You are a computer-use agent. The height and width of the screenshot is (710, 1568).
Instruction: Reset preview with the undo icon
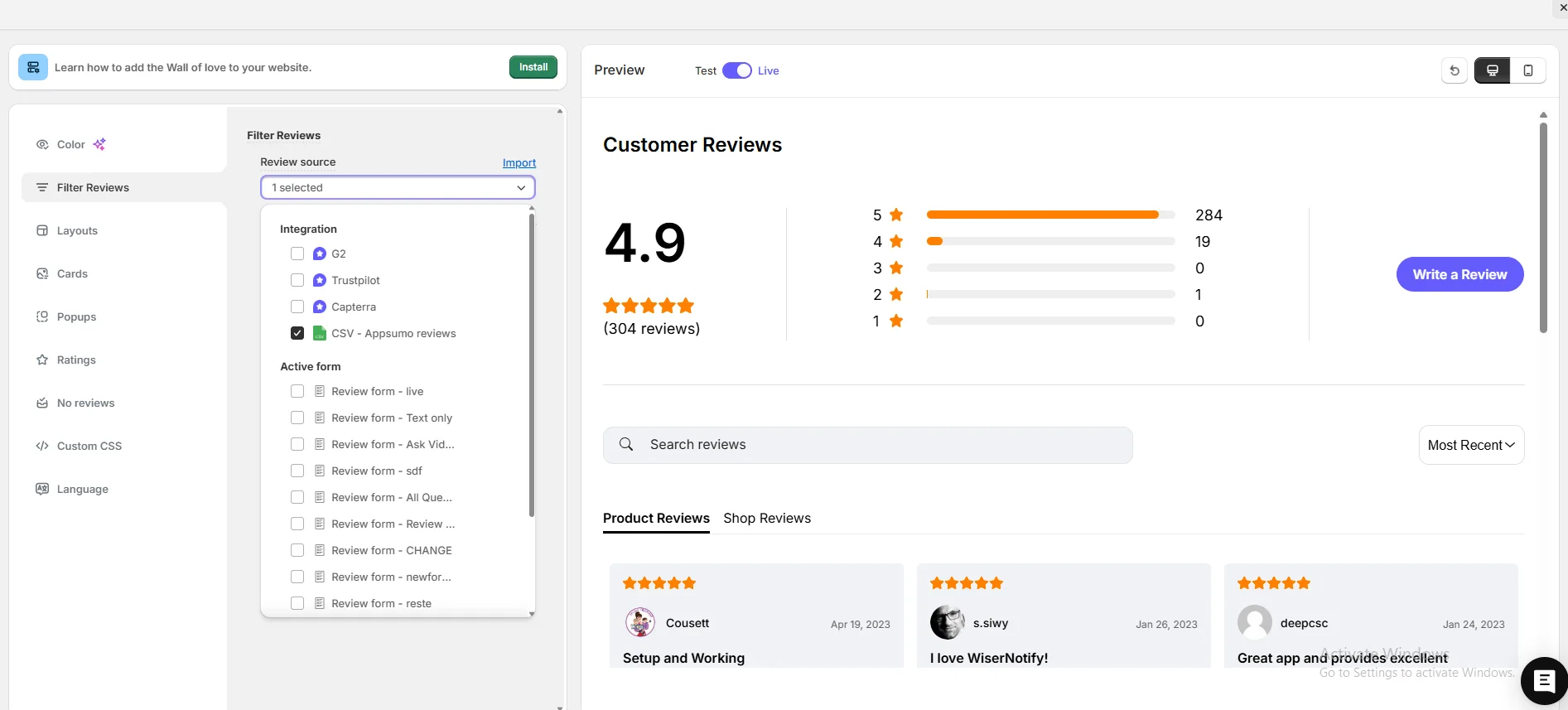(1455, 70)
